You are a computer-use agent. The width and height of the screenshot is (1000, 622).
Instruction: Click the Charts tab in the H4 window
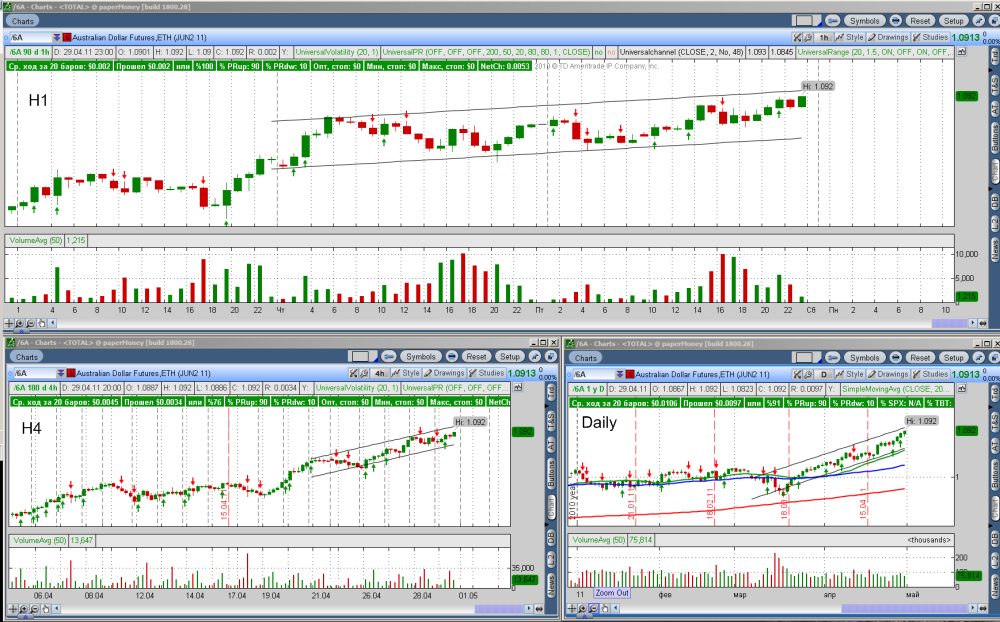(27, 357)
